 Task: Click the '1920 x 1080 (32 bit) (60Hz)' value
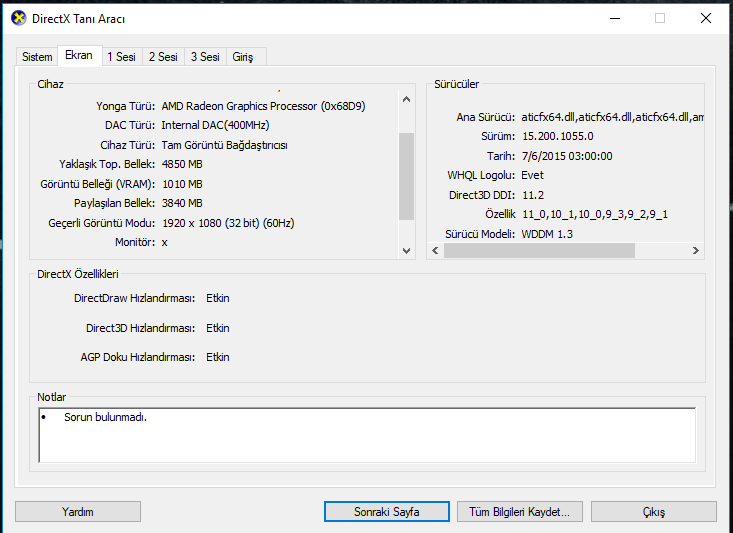click(228, 223)
